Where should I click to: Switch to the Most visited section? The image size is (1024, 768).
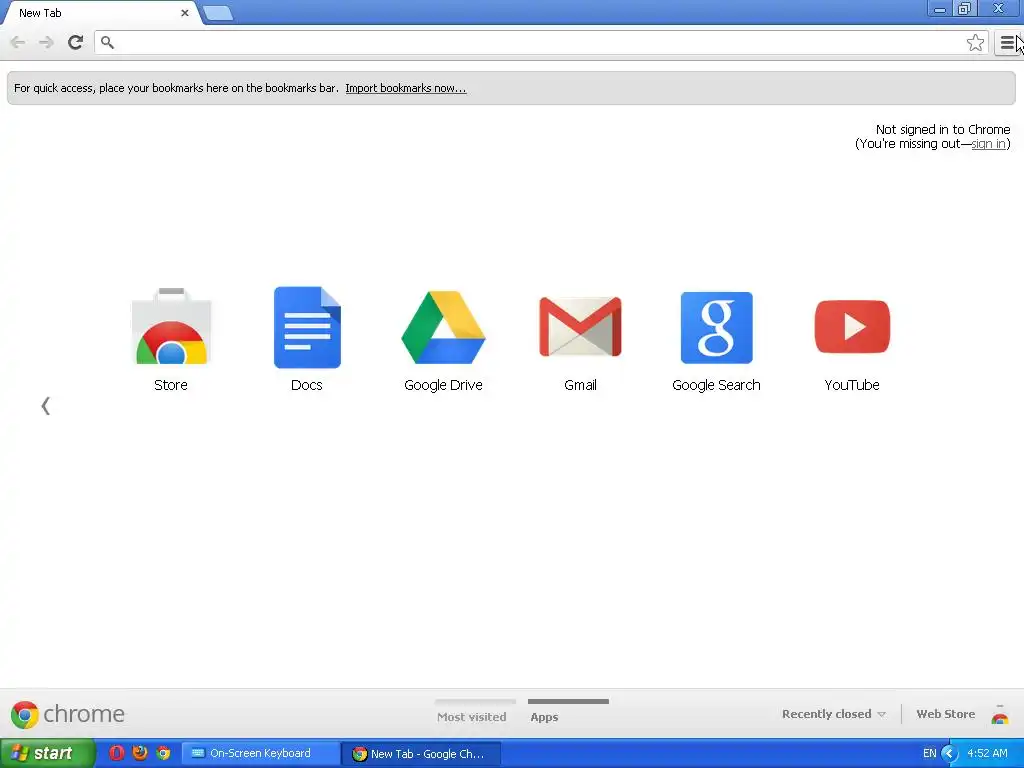point(472,716)
